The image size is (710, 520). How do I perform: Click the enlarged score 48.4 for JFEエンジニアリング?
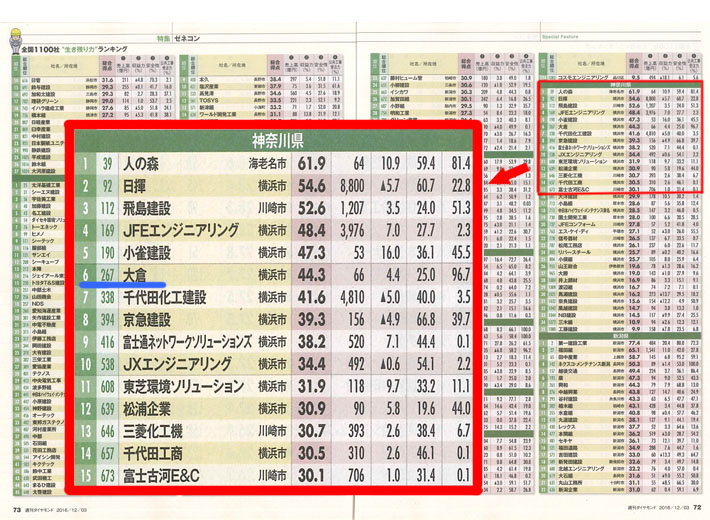(x=312, y=231)
